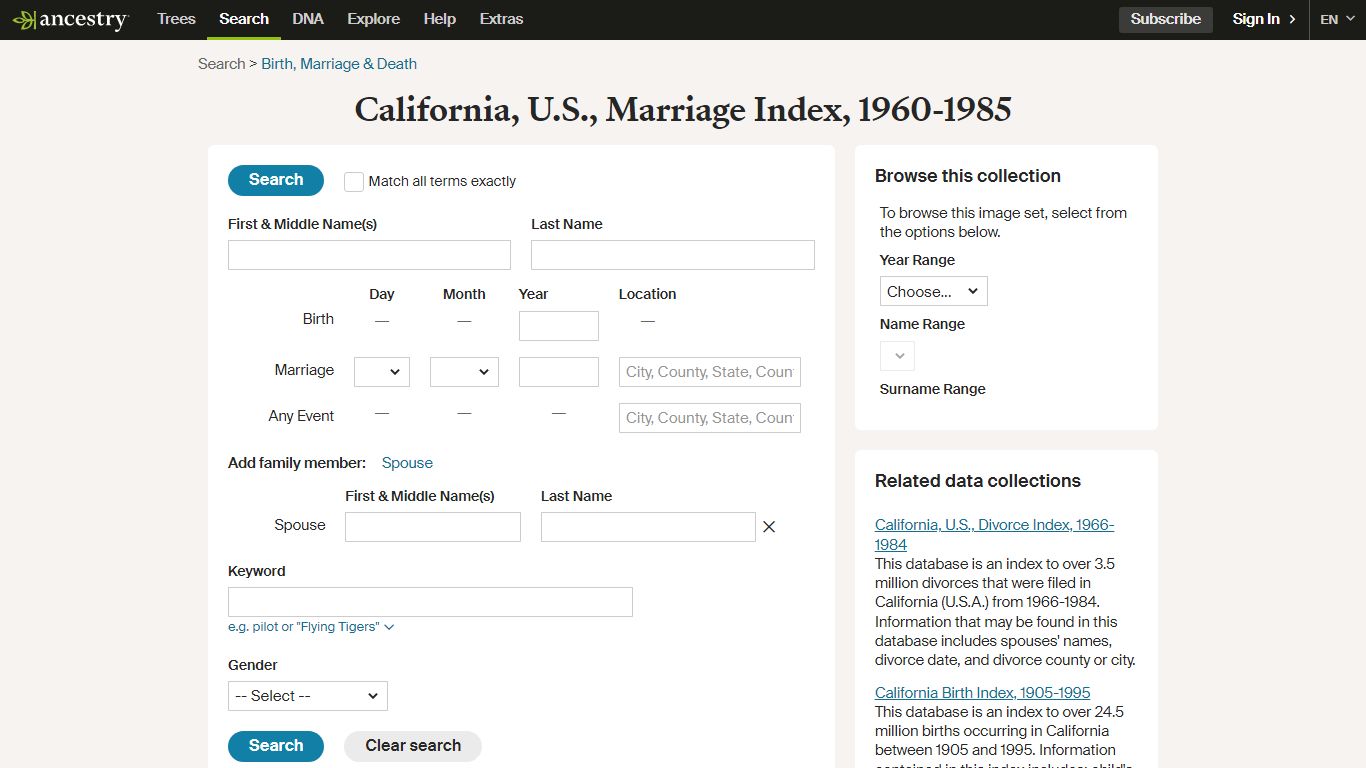Open the EN language selector
Screen dimensions: 1366x768
(x=1337, y=19)
